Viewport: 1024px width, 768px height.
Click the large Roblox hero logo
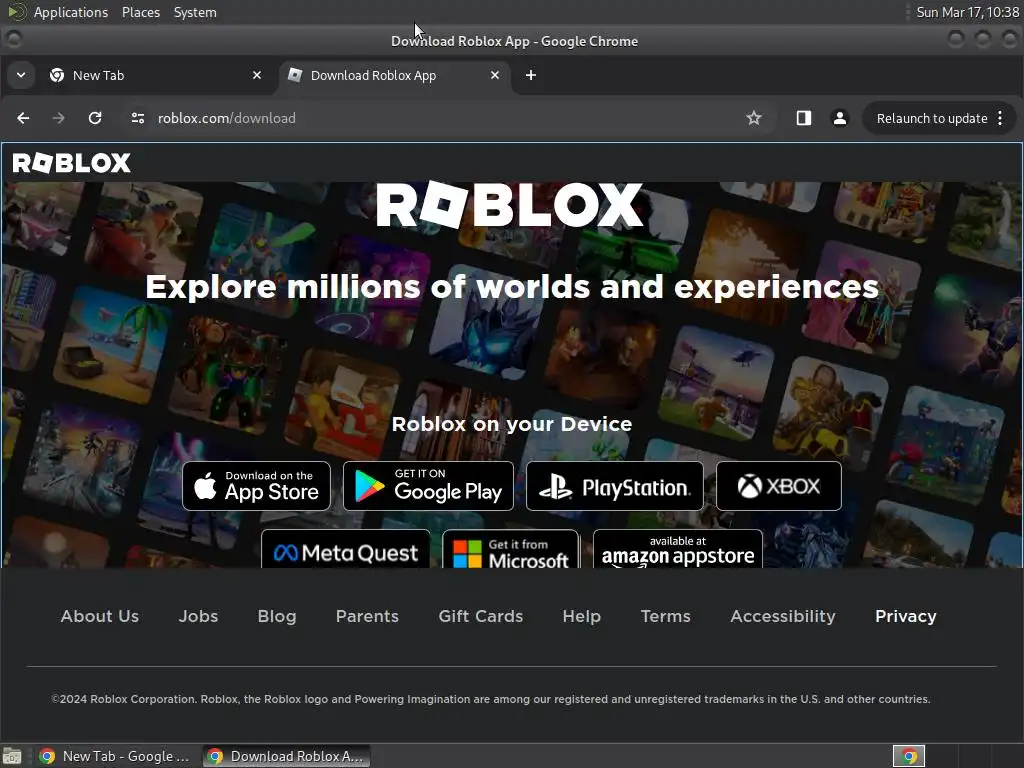510,205
